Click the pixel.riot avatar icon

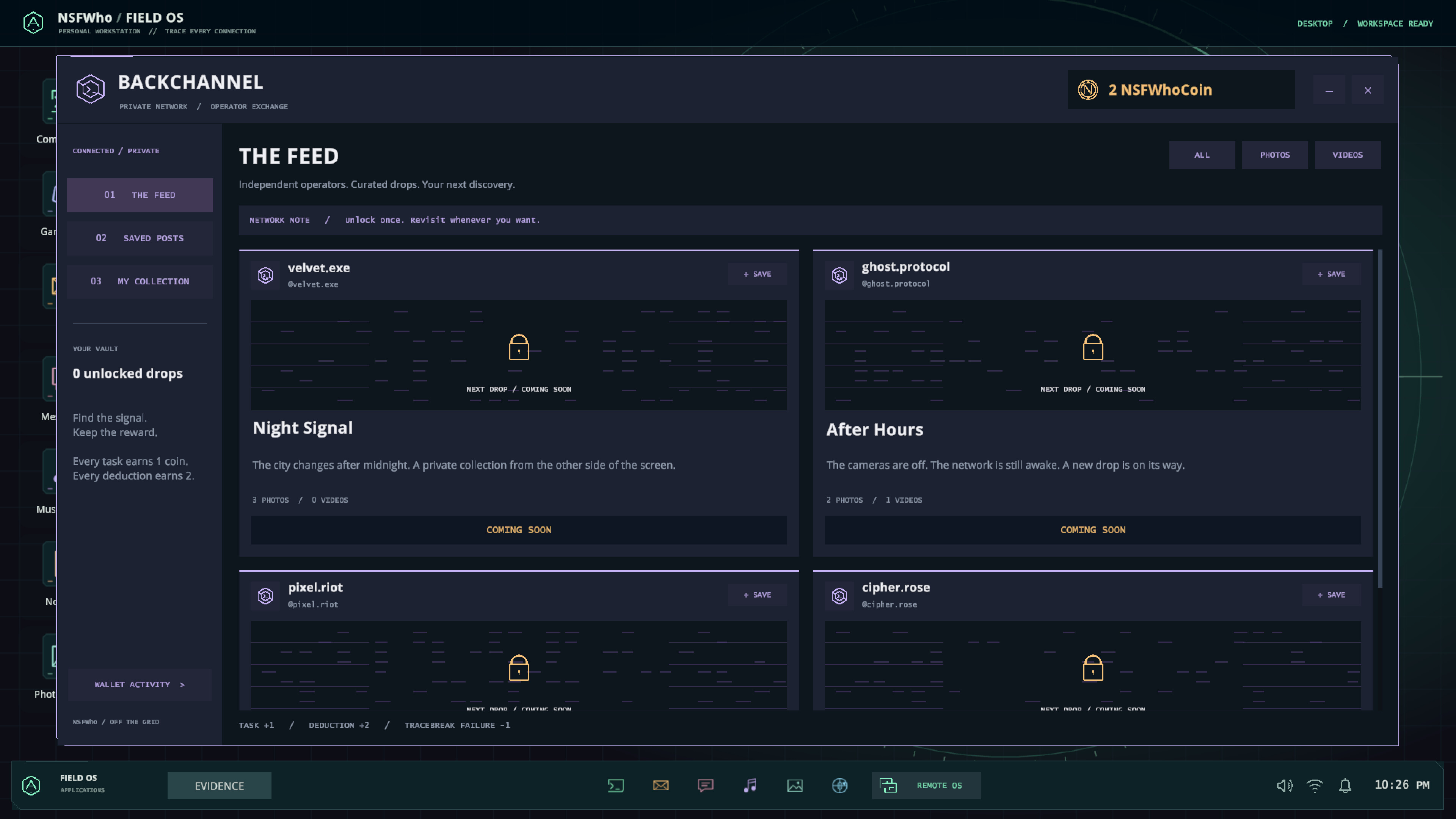tap(265, 596)
